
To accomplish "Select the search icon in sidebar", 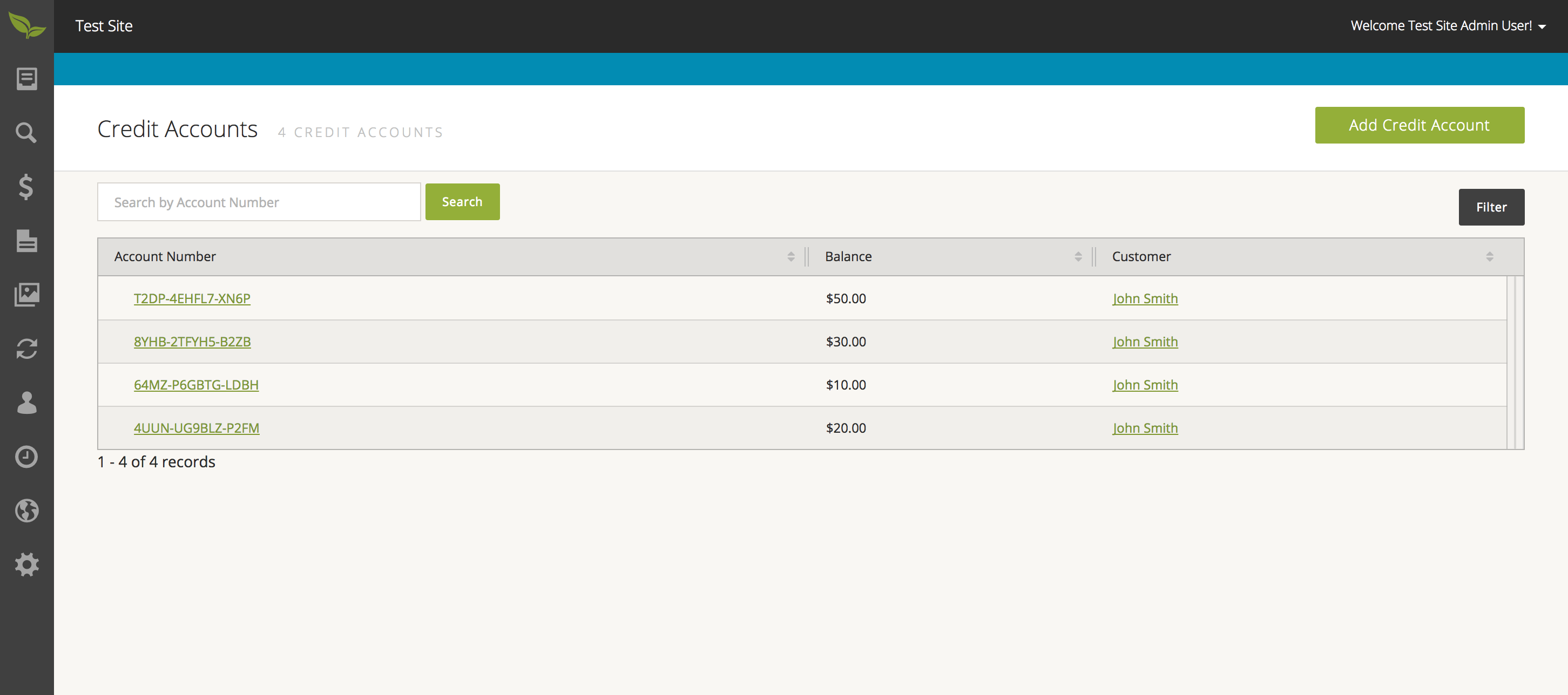I will (27, 132).
